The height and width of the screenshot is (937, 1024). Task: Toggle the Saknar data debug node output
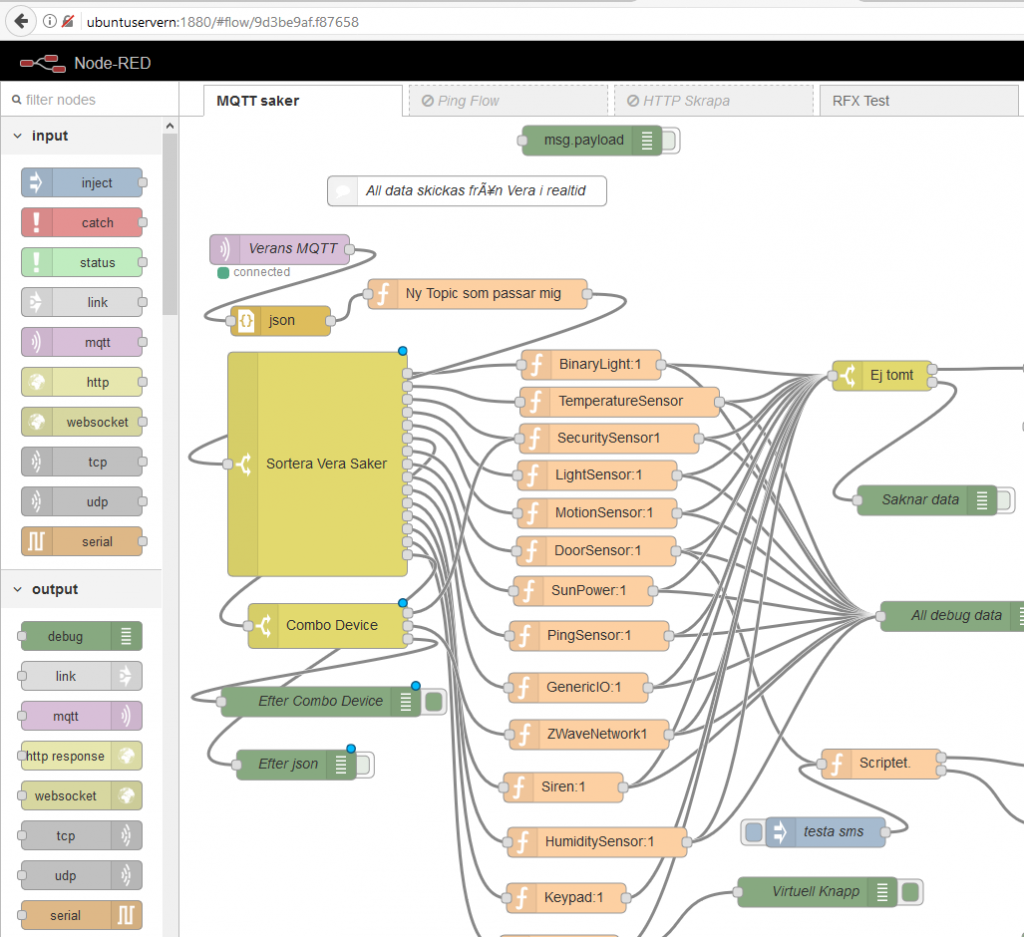(1006, 501)
